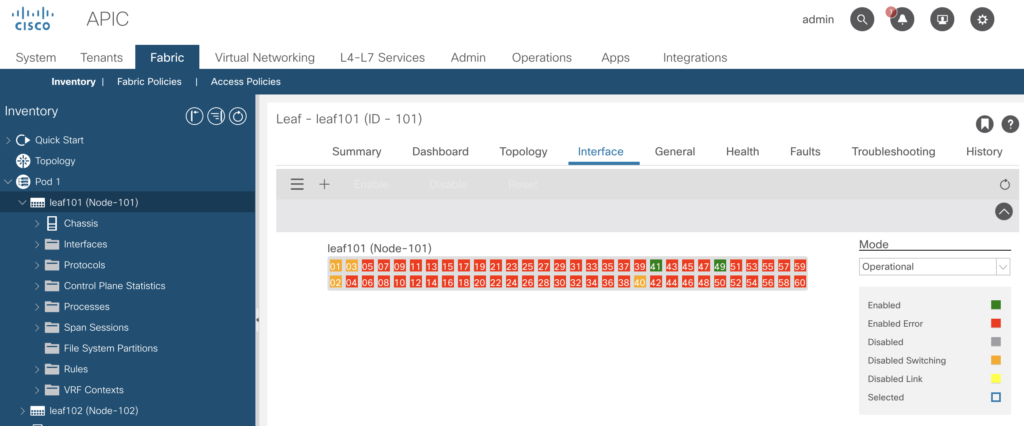1024x426 pixels.
Task: Click the green Enabled legend swatch
Action: point(996,304)
